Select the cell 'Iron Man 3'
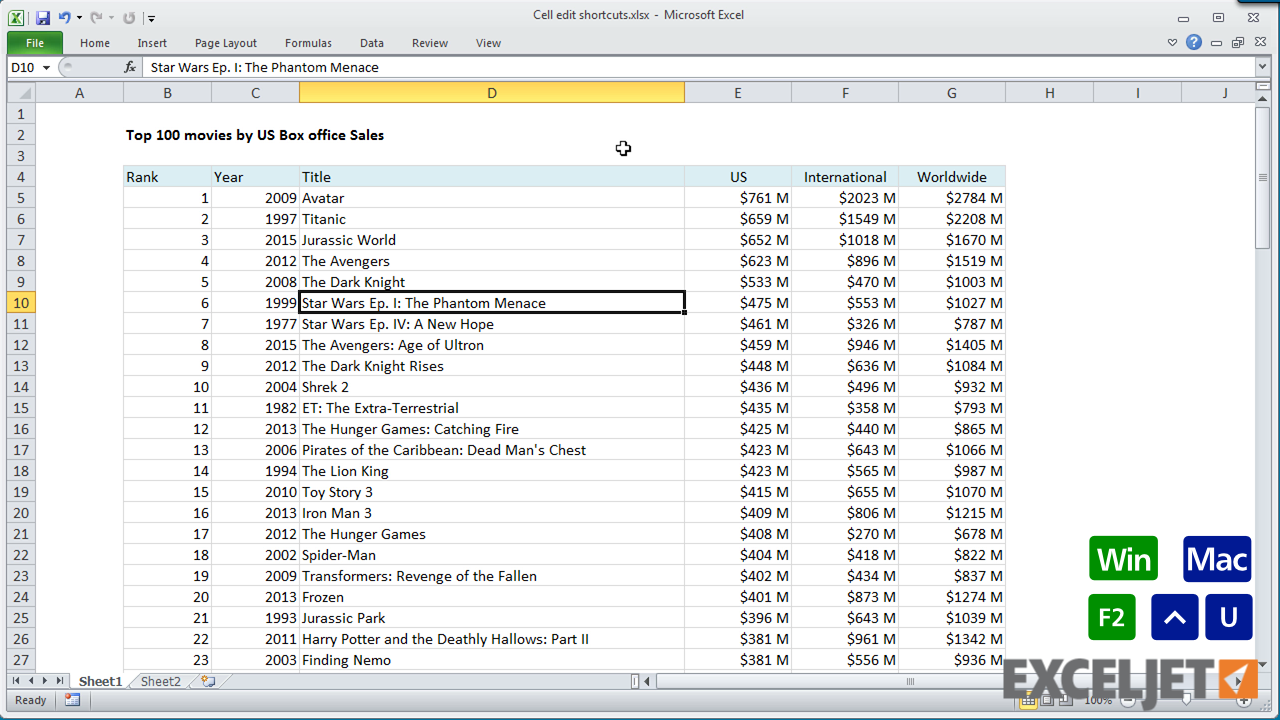Viewport: 1280px width, 720px height. pyautogui.click(x=492, y=513)
